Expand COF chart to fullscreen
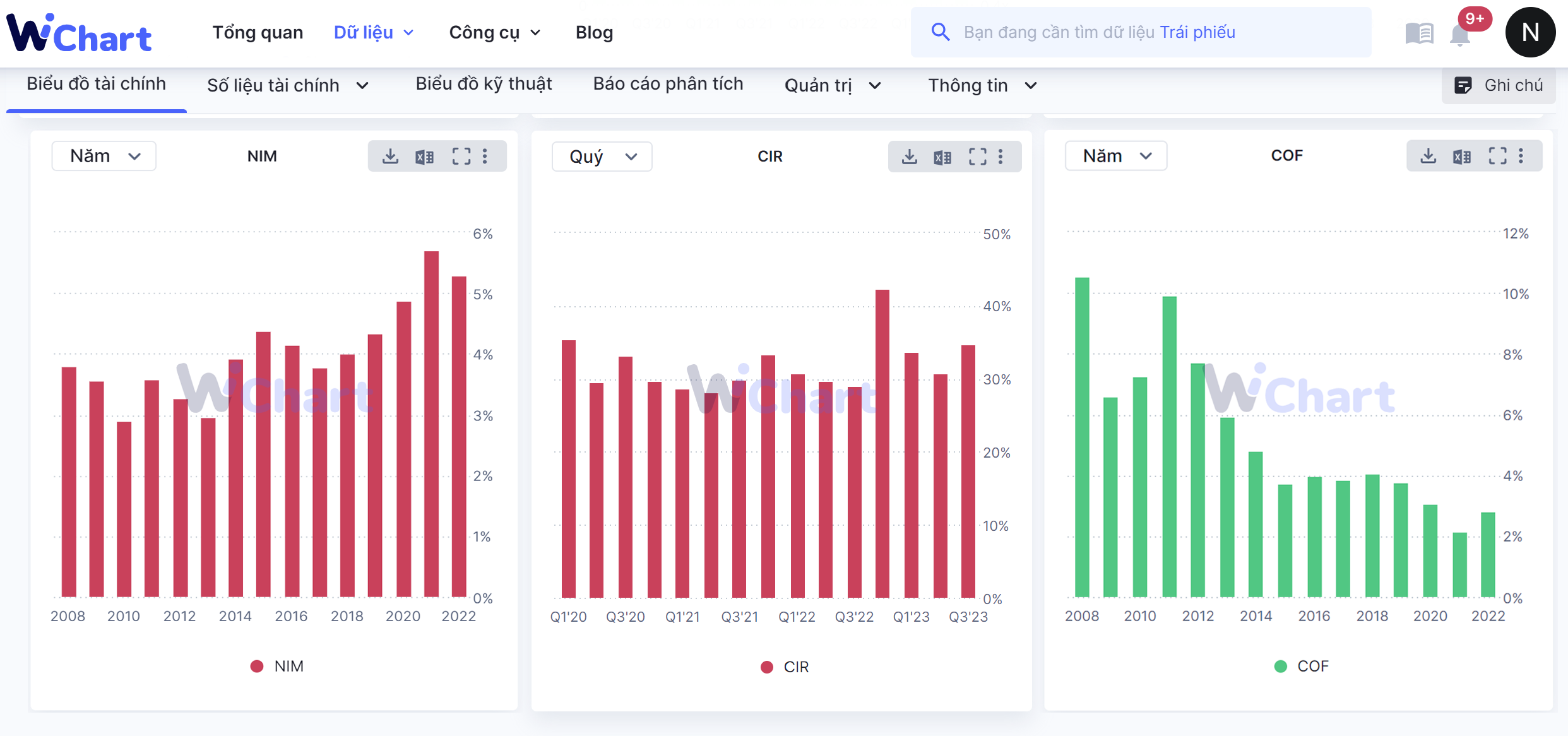 tap(1498, 156)
